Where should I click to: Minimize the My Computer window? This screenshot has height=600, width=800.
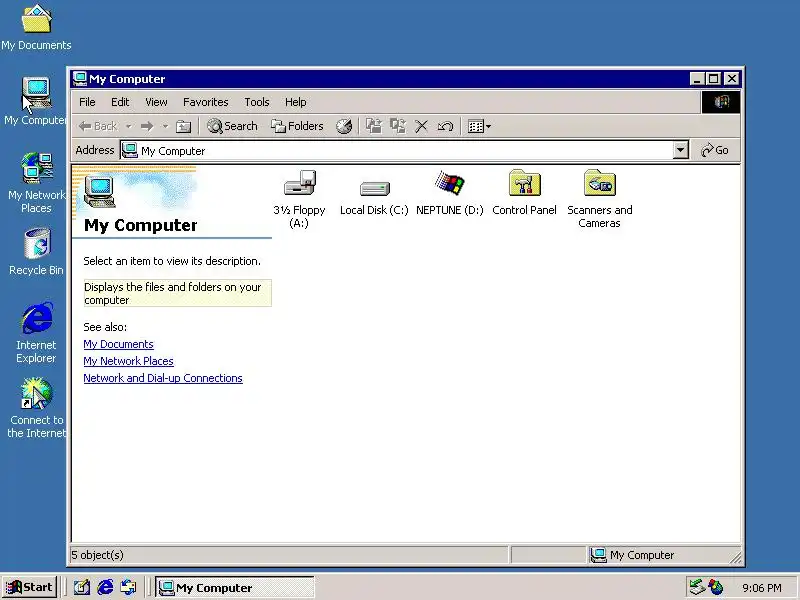[x=697, y=79]
